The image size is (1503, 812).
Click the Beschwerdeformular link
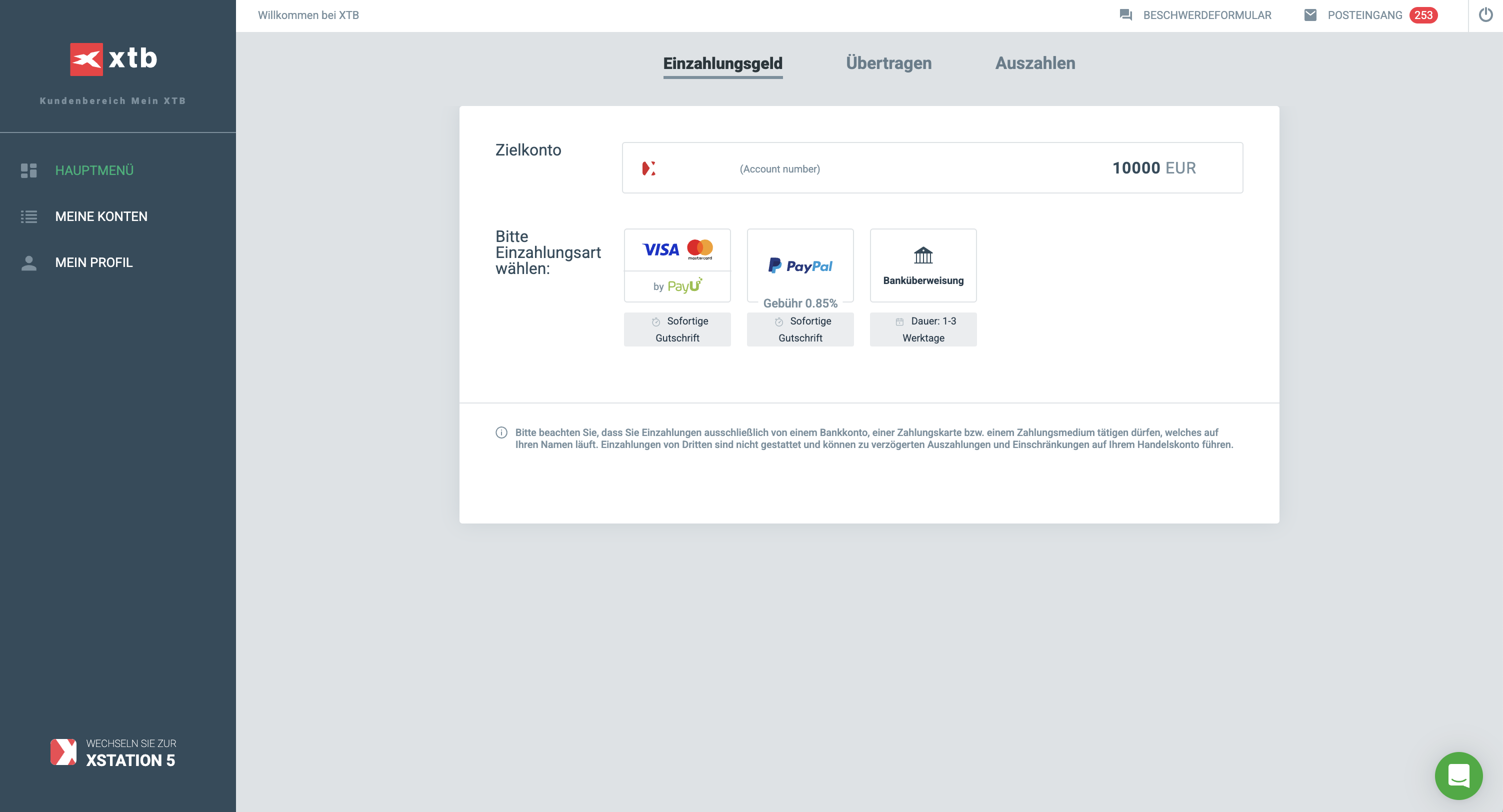(x=1206, y=15)
